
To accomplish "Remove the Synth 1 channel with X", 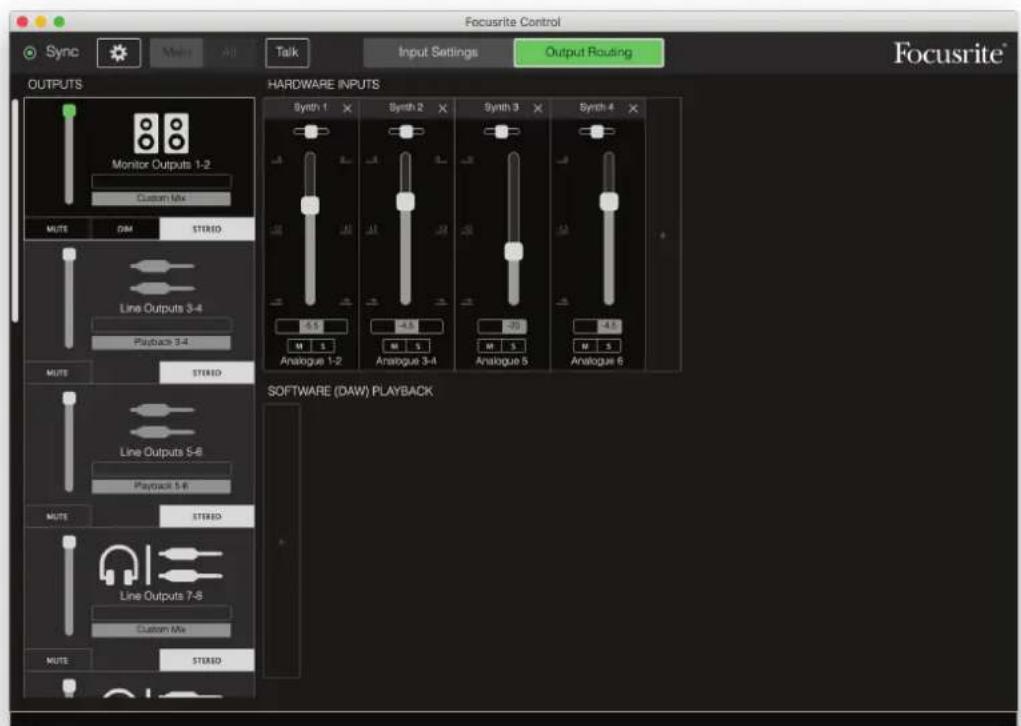I will 347,108.
